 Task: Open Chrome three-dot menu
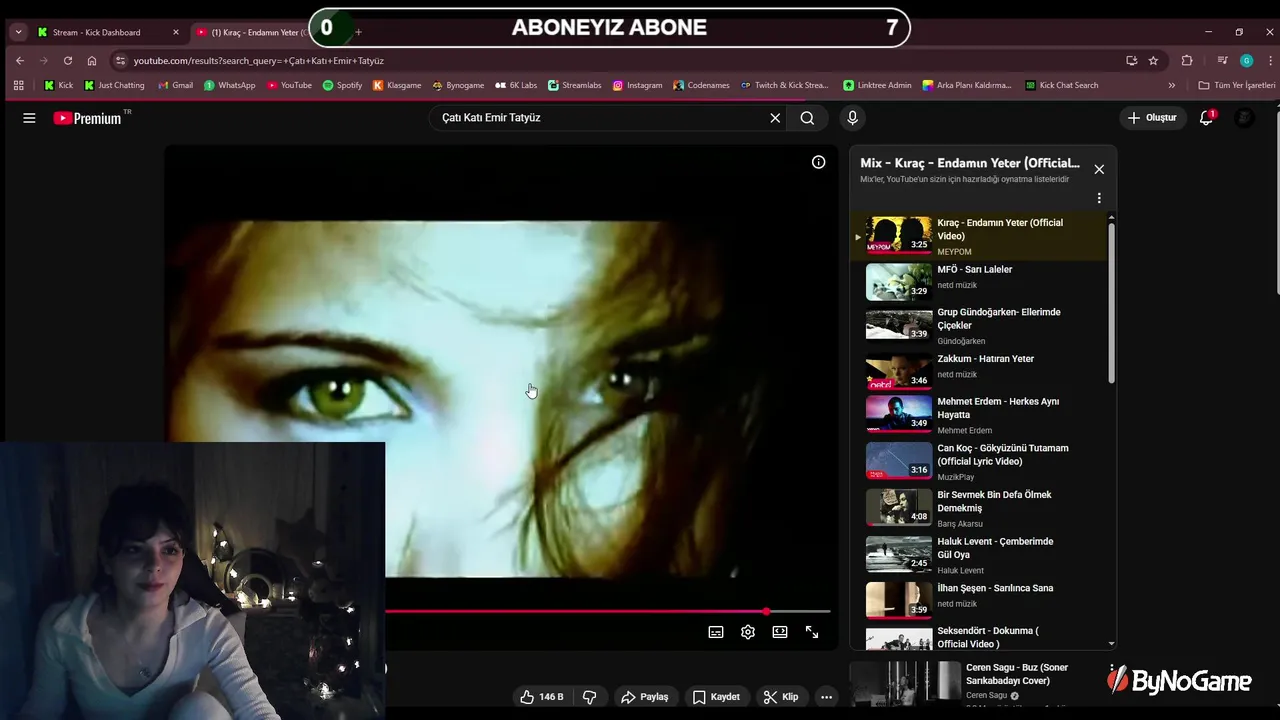tap(1270, 60)
